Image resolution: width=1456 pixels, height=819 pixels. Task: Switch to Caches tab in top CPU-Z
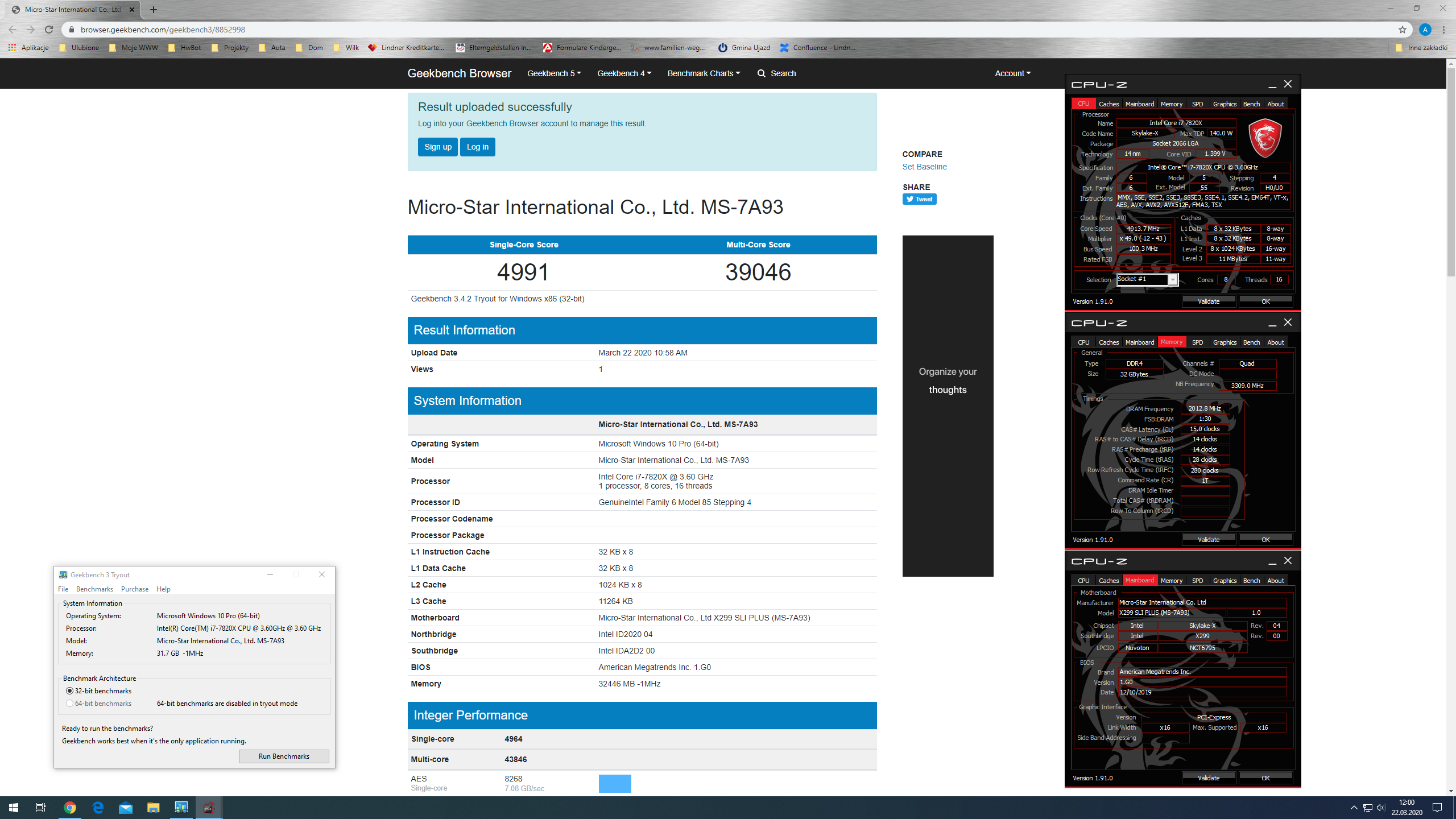point(1108,104)
